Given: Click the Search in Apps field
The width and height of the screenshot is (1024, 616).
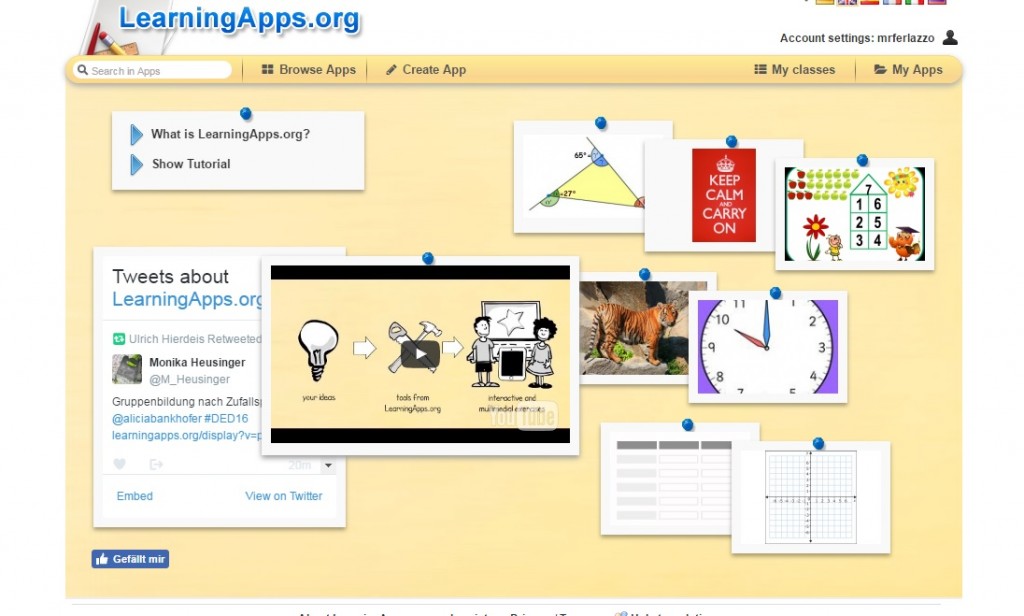Looking at the screenshot, I should (x=152, y=70).
